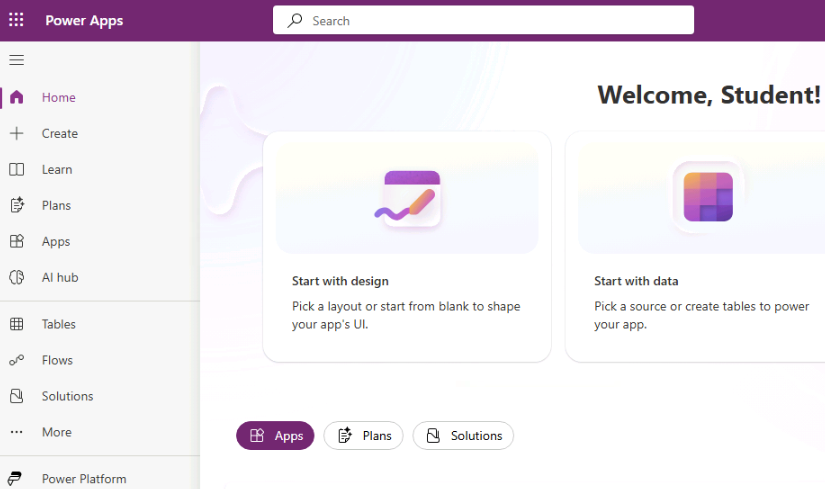The height and width of the screenshot is (489, 825).
Task: Click the search magnifier icon
Action: pyautogui.click(x=295, y=21)
